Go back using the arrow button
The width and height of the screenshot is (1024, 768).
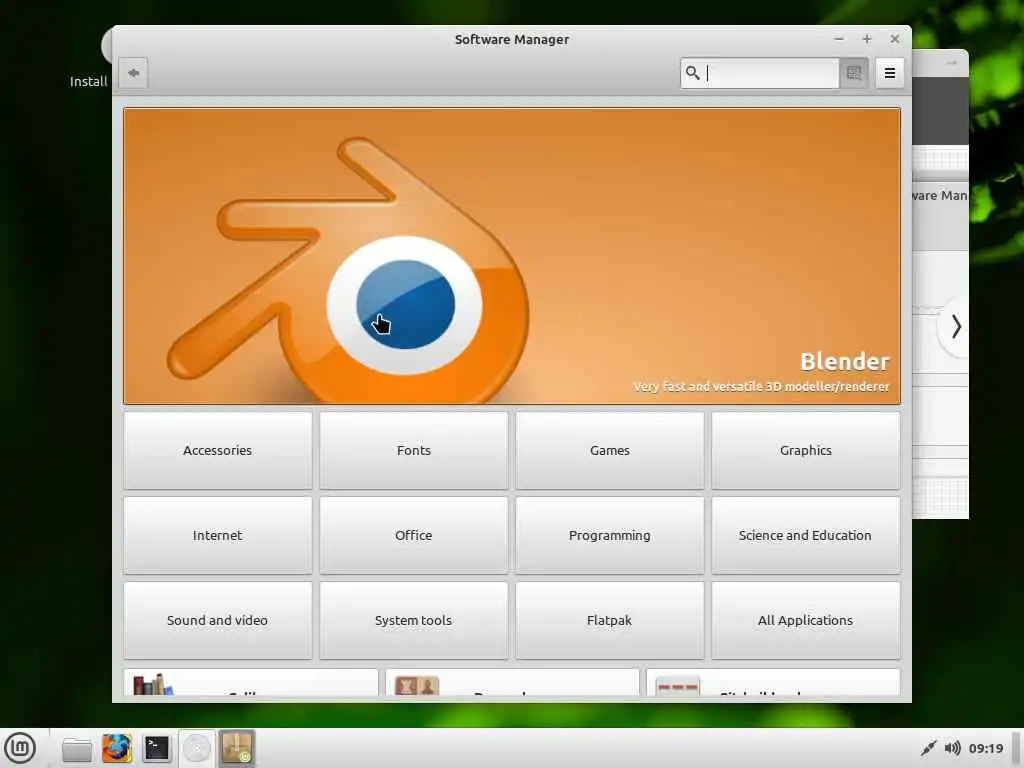point(133,72)
